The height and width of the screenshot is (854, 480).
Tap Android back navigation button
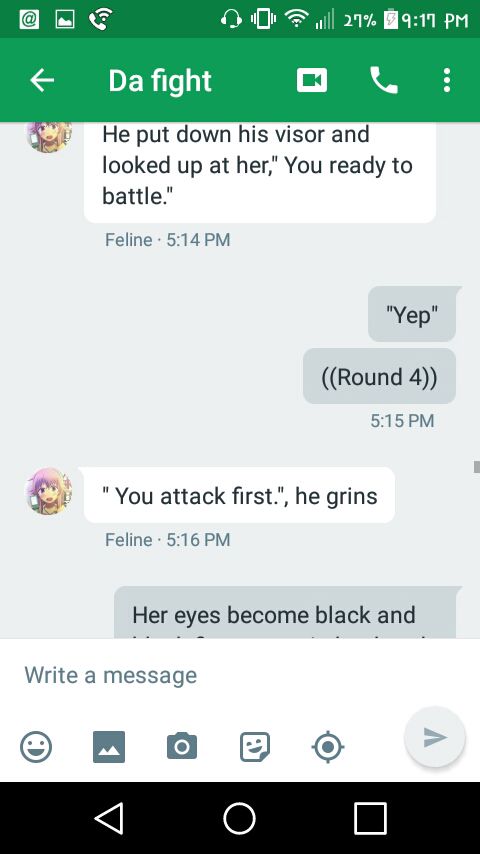109,818
